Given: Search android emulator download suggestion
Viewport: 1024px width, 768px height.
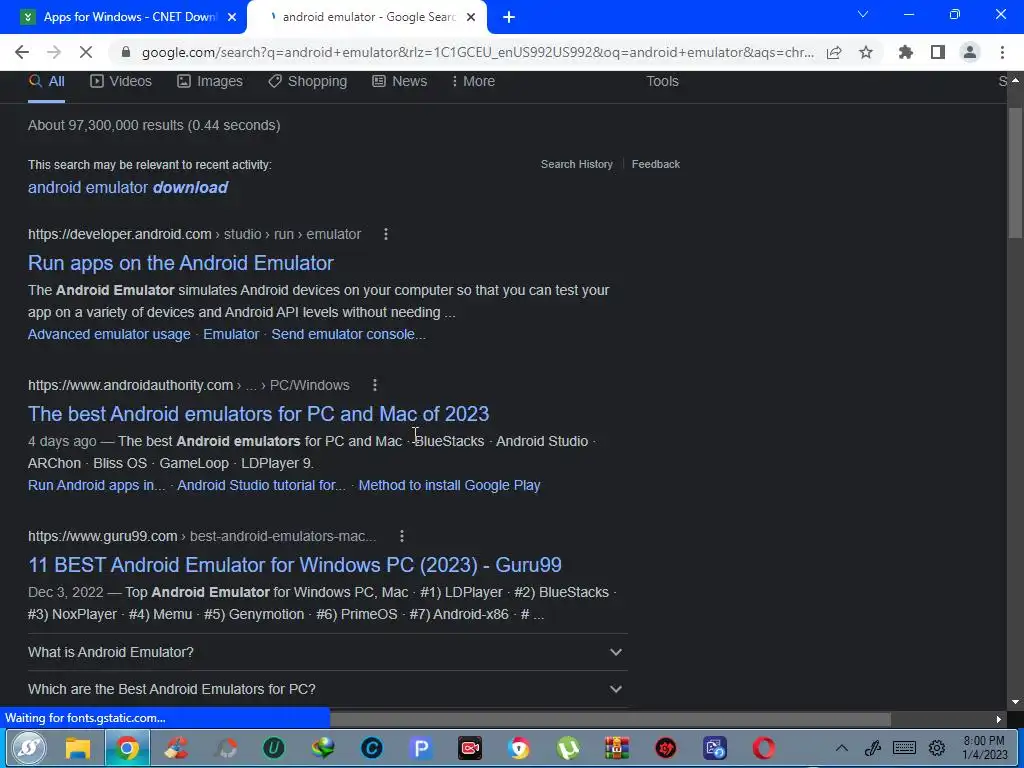Looking at the screenshot, I should click(x=128, y=187).
